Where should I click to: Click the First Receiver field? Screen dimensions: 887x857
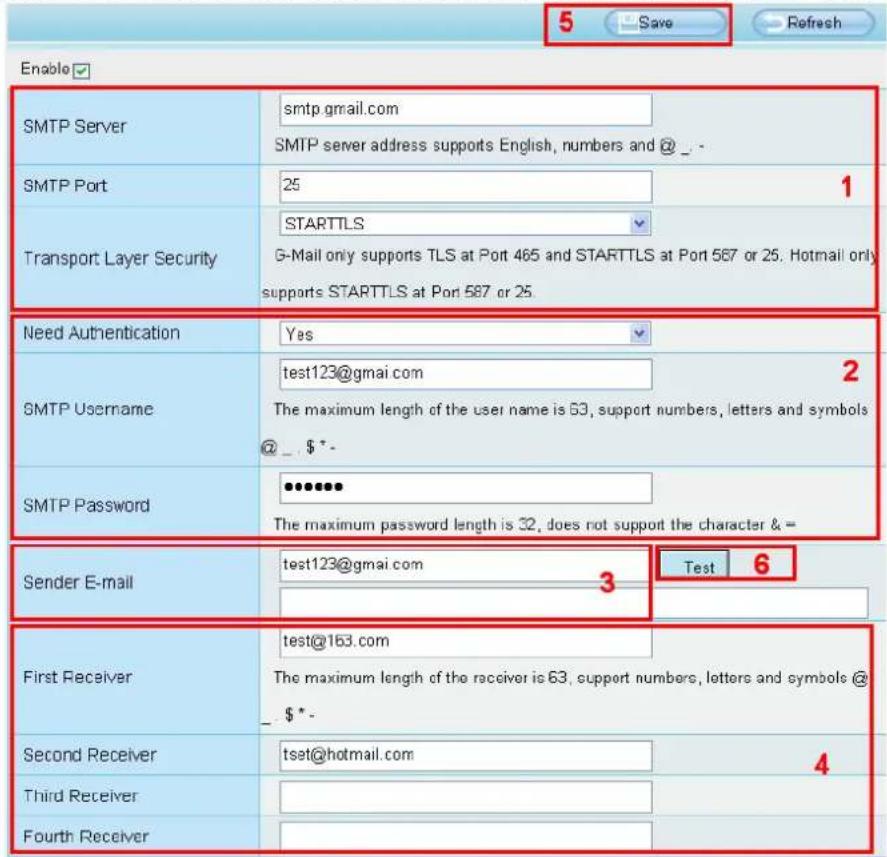coord(466,642)
